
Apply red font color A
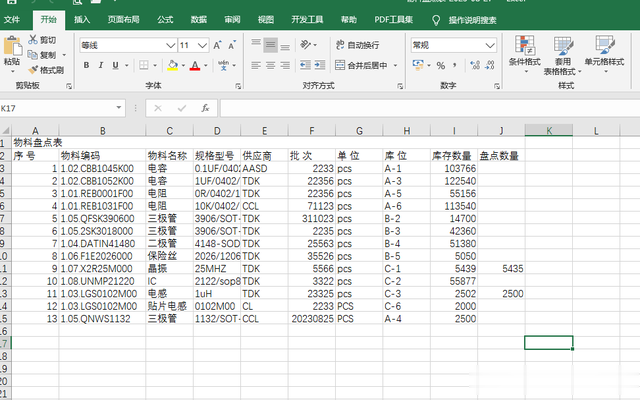195,65
